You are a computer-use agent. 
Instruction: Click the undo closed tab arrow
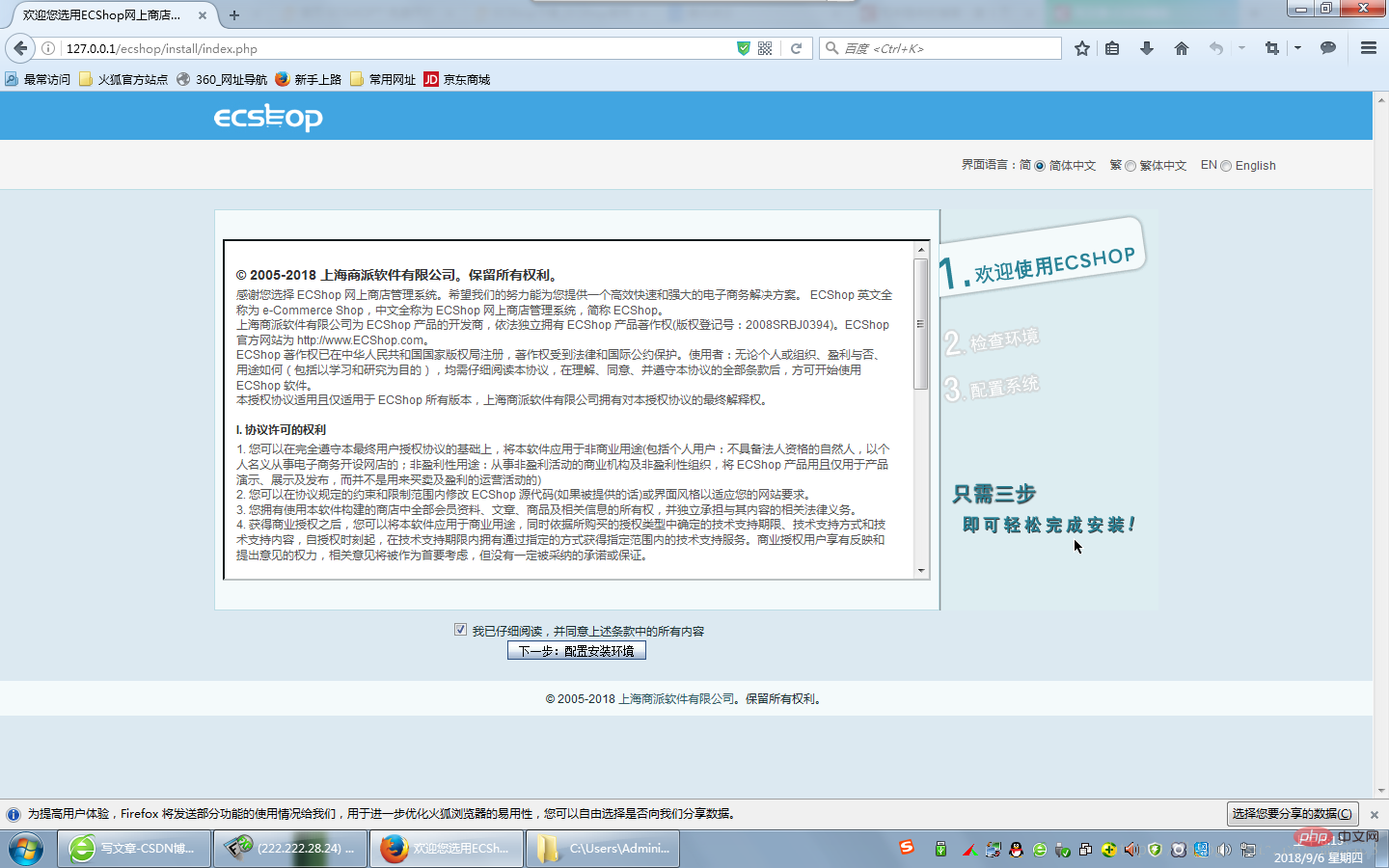[1216, 48]
